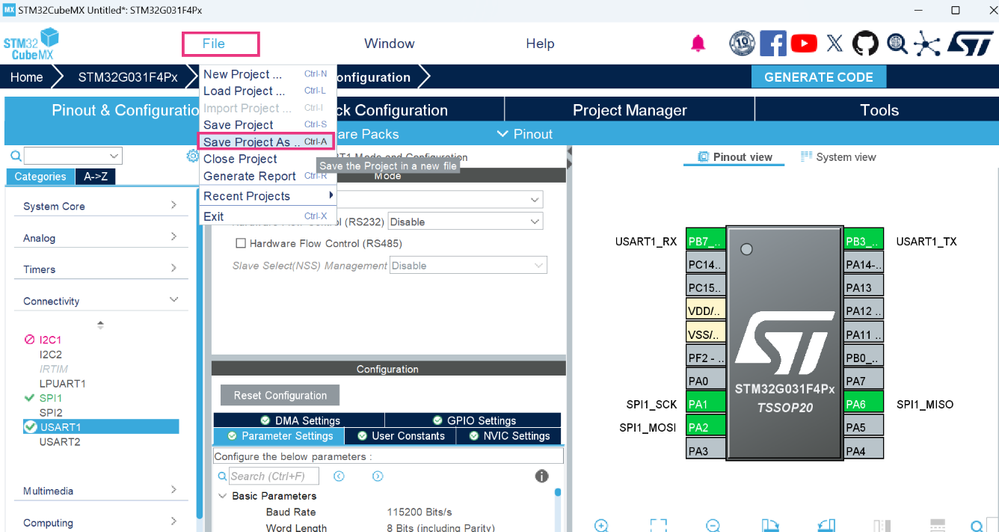999x532 pixels.
Task: Open the YouTube icon link
Action: (x=804, y=43)
